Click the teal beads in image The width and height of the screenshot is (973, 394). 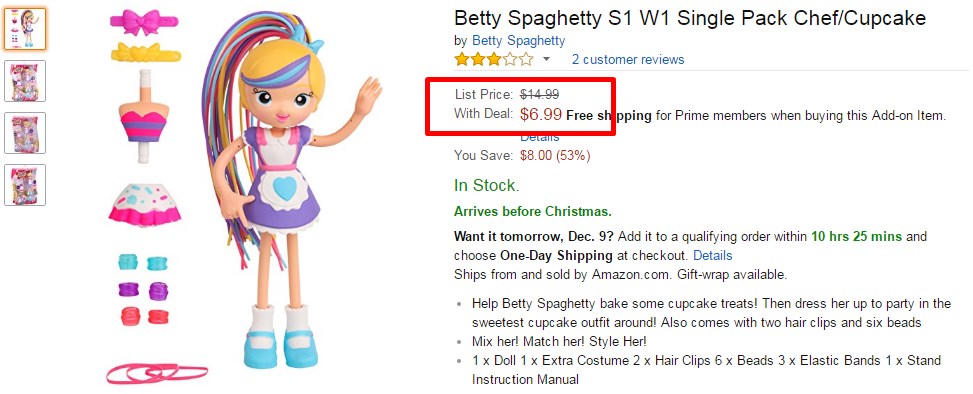tap(143, 263)
